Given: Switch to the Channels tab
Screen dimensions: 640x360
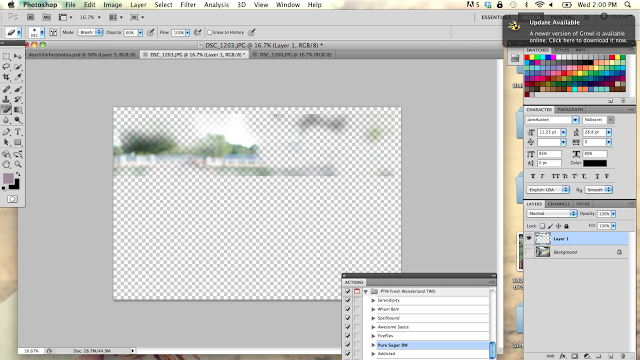Looking at the screenshot, I should (558, 204).
